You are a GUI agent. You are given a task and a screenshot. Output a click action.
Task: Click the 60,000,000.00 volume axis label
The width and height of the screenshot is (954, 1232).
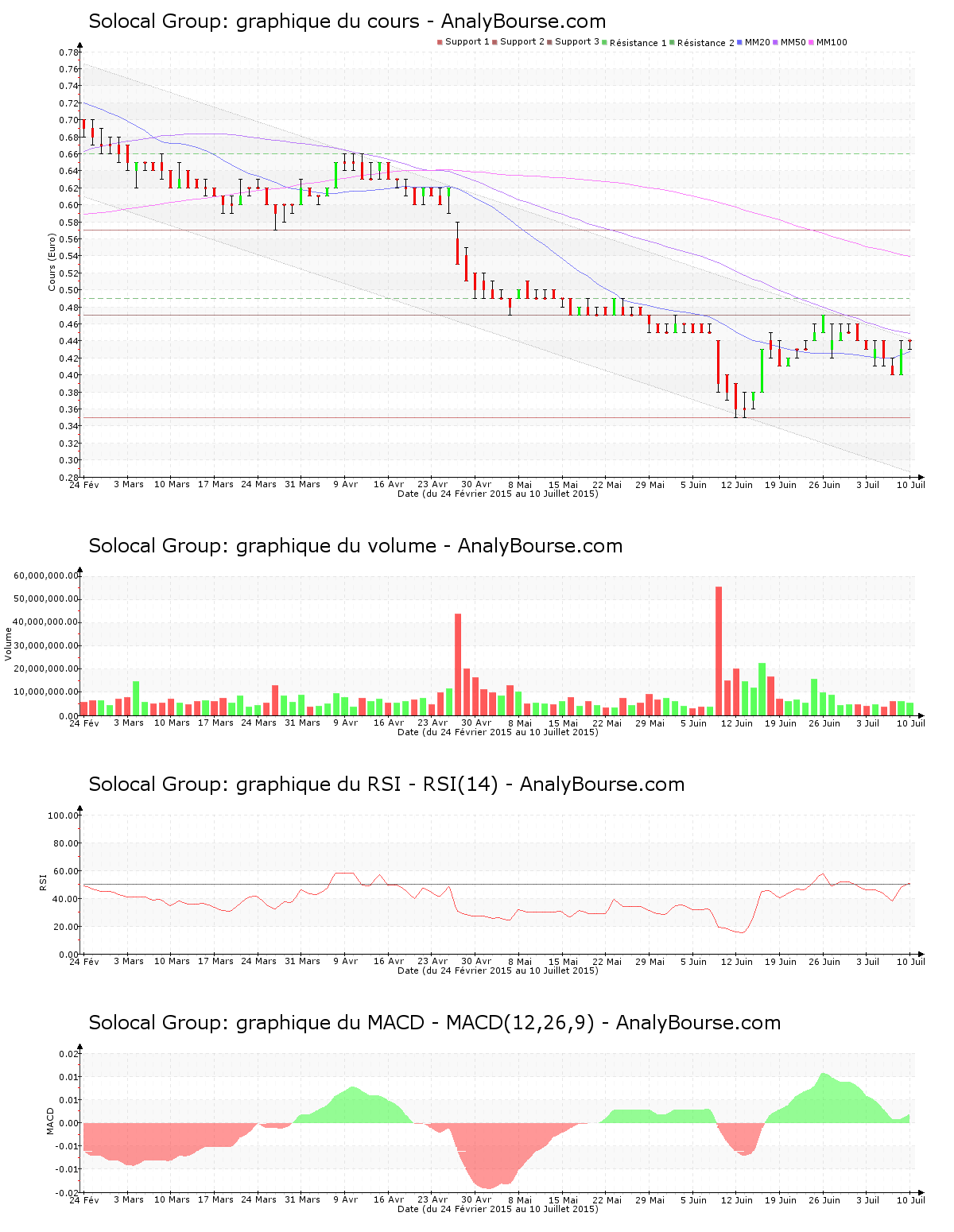pyautogui.click(x=46, y=575)
